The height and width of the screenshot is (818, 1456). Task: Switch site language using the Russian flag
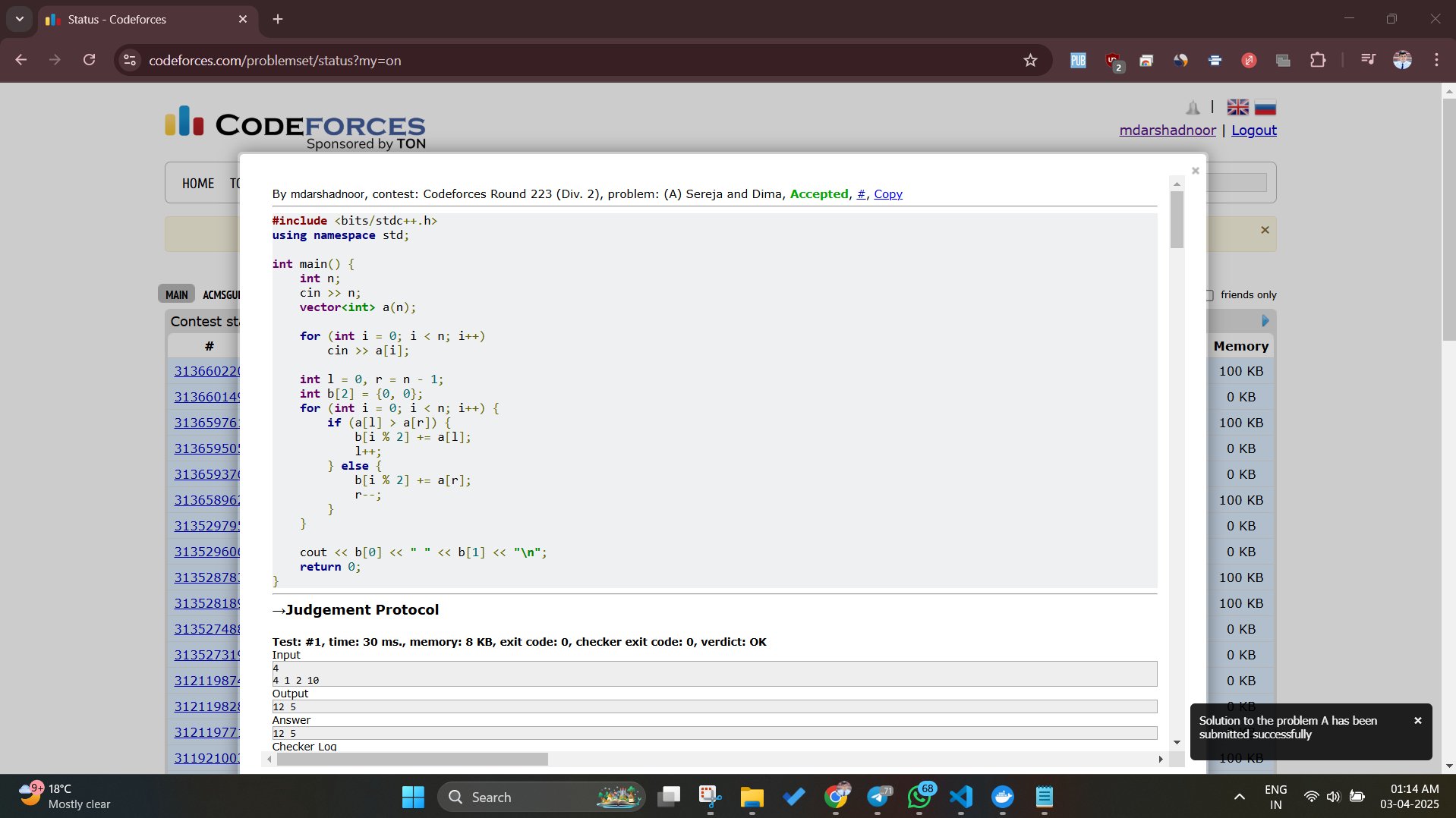[x=1265, y=108]
